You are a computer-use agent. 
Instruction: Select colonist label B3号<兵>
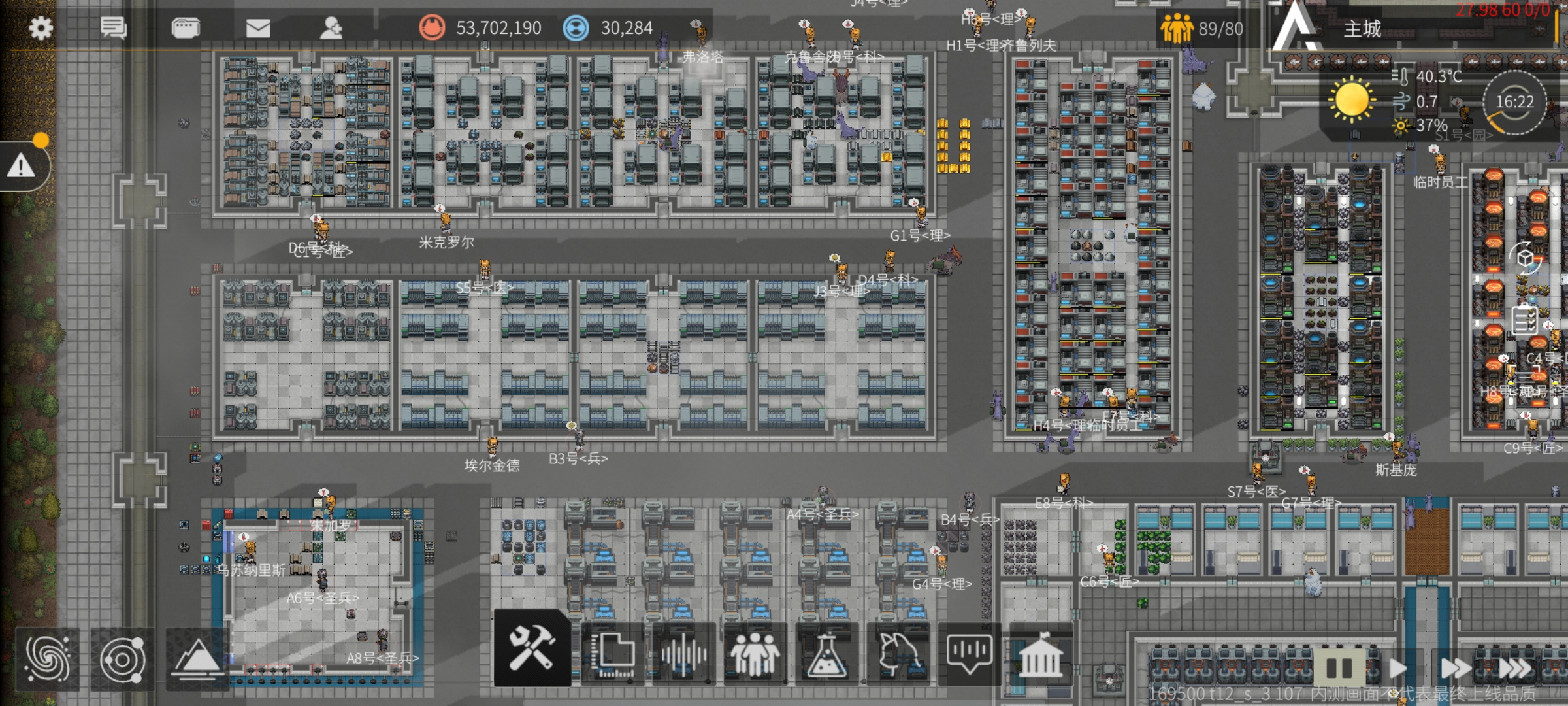click(x=578, y=459)
